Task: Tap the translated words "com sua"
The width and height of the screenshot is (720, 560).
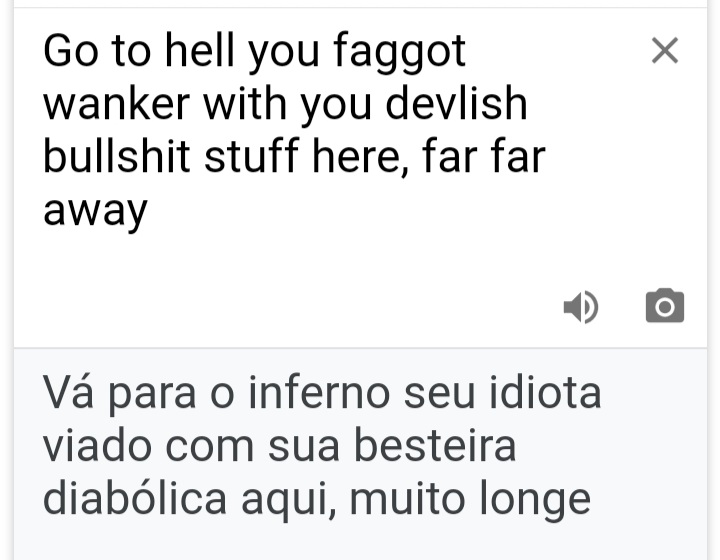Action: [x=252, y=447]
